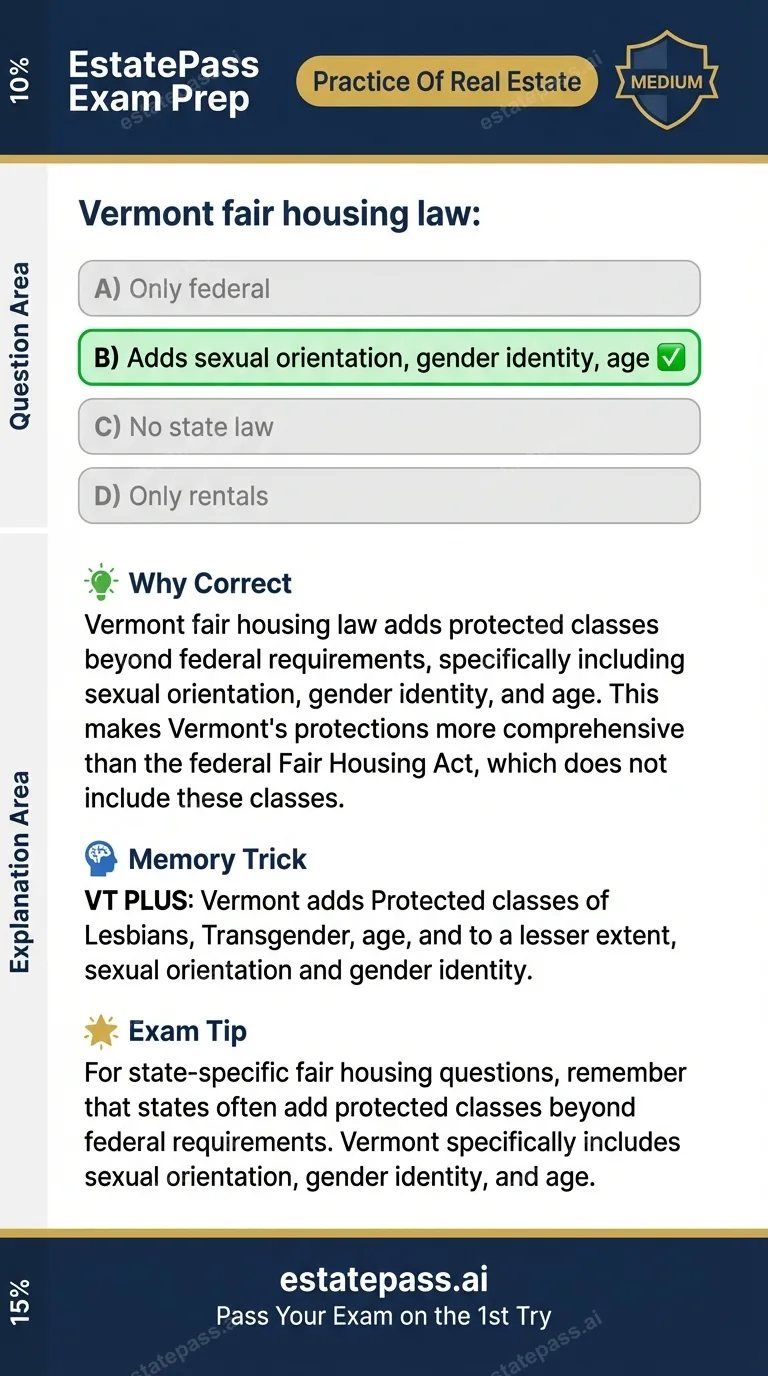
Task: Expand the Question Area sidebar section
Action: [x=22, y=348]
